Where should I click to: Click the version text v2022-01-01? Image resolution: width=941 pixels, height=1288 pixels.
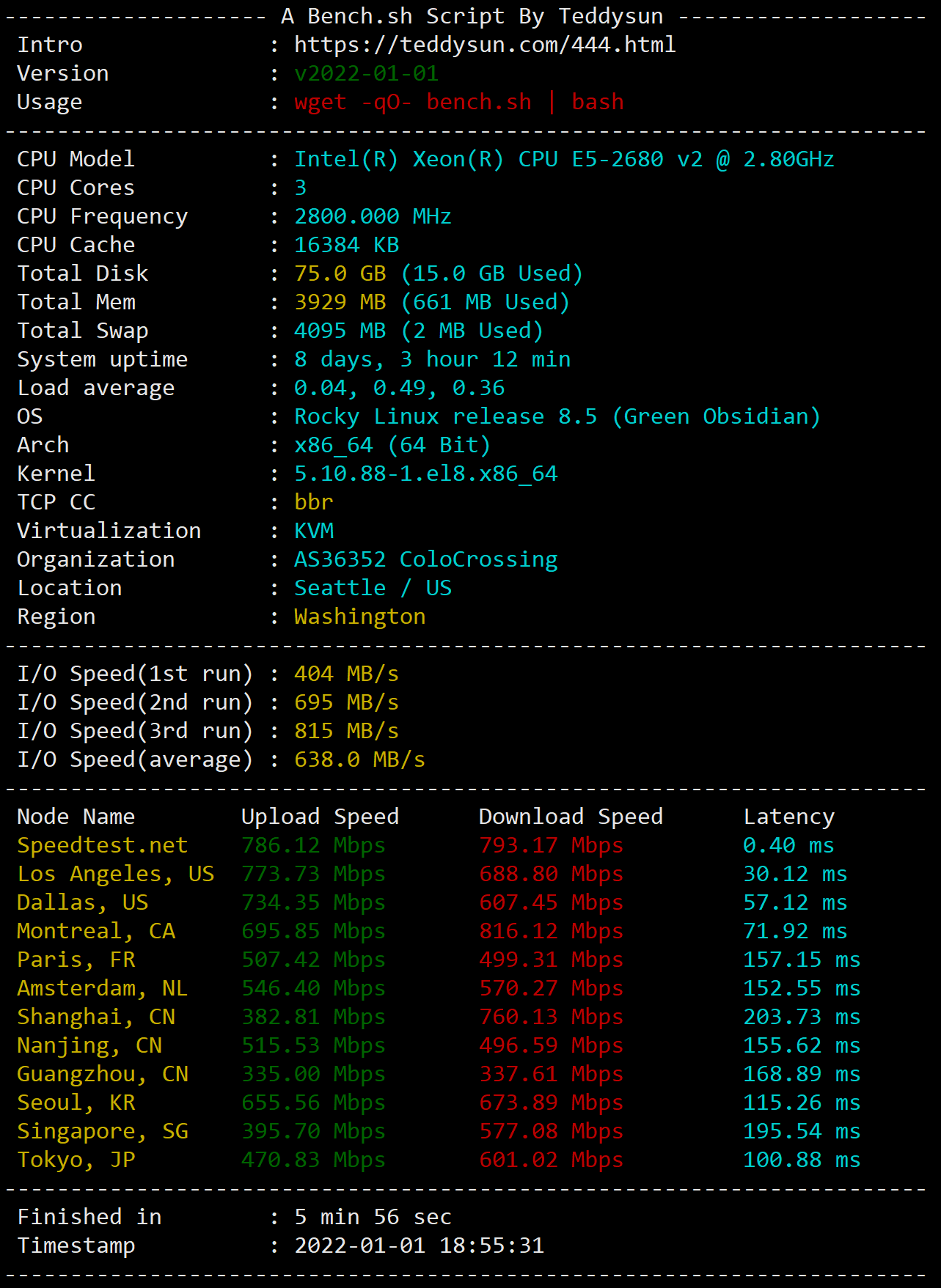(367, 73)
